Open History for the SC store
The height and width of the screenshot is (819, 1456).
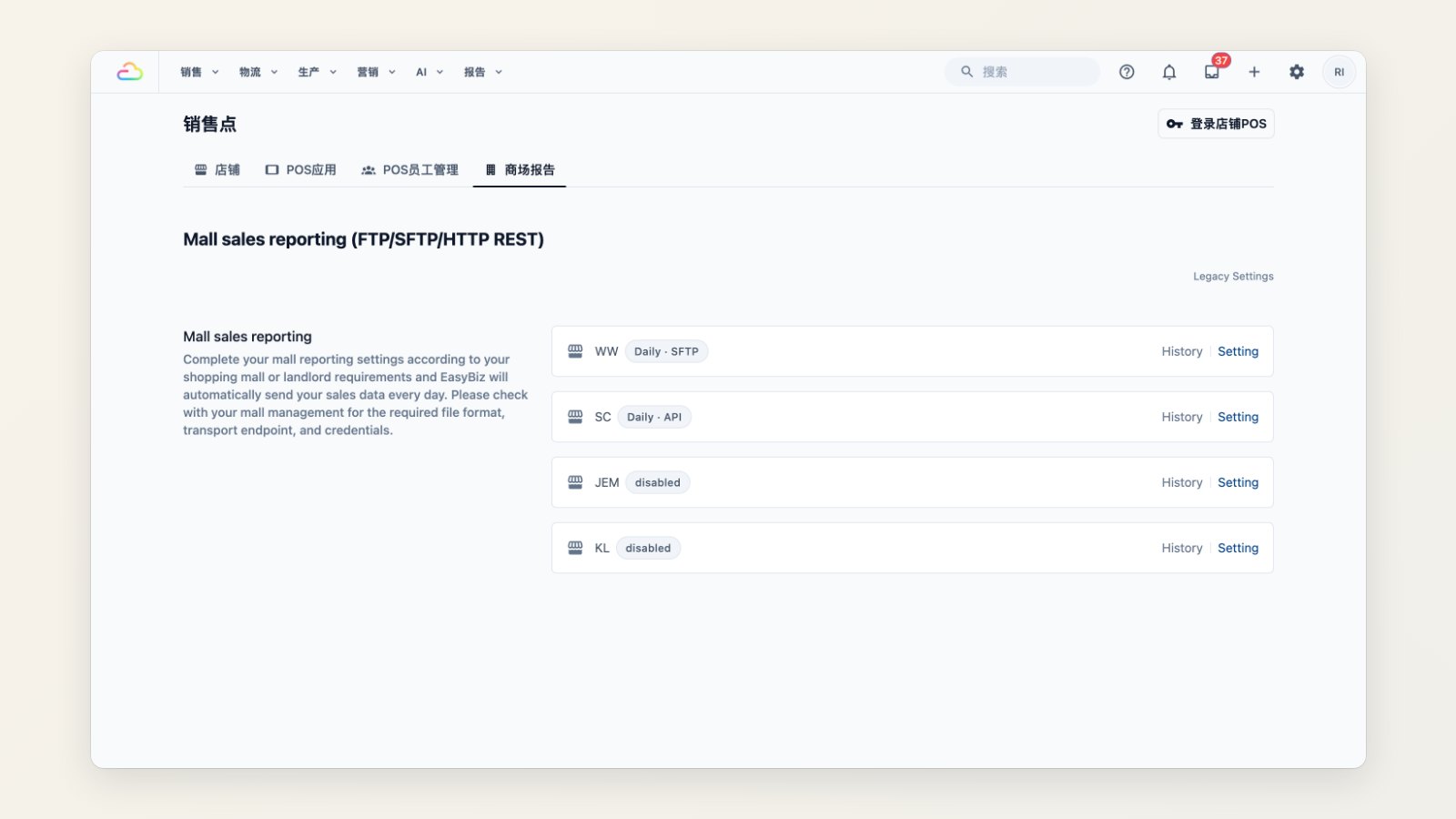(1182, 417)
